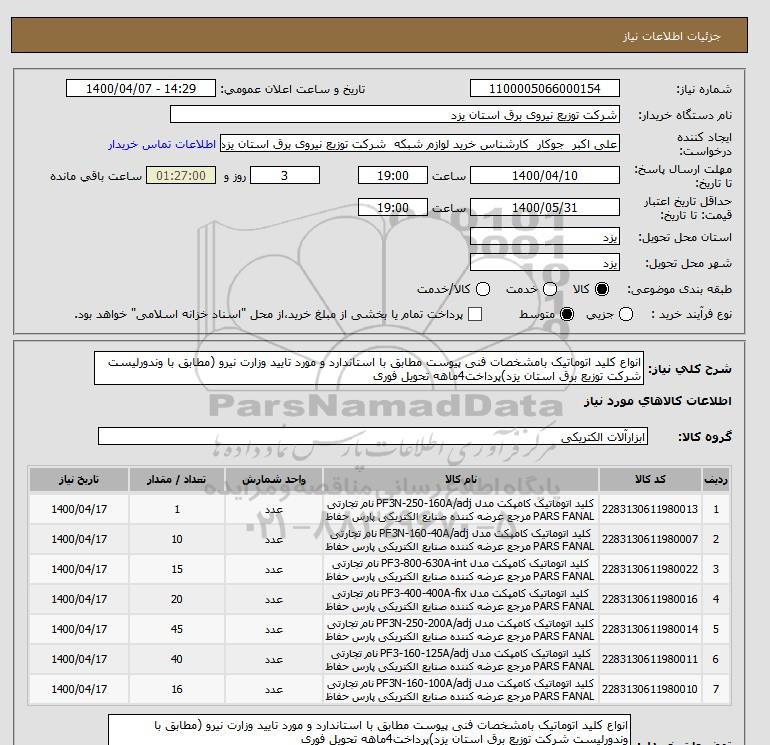
Task: Click the general need description text box
Action: pyautogui.click(x=369, y=368)
